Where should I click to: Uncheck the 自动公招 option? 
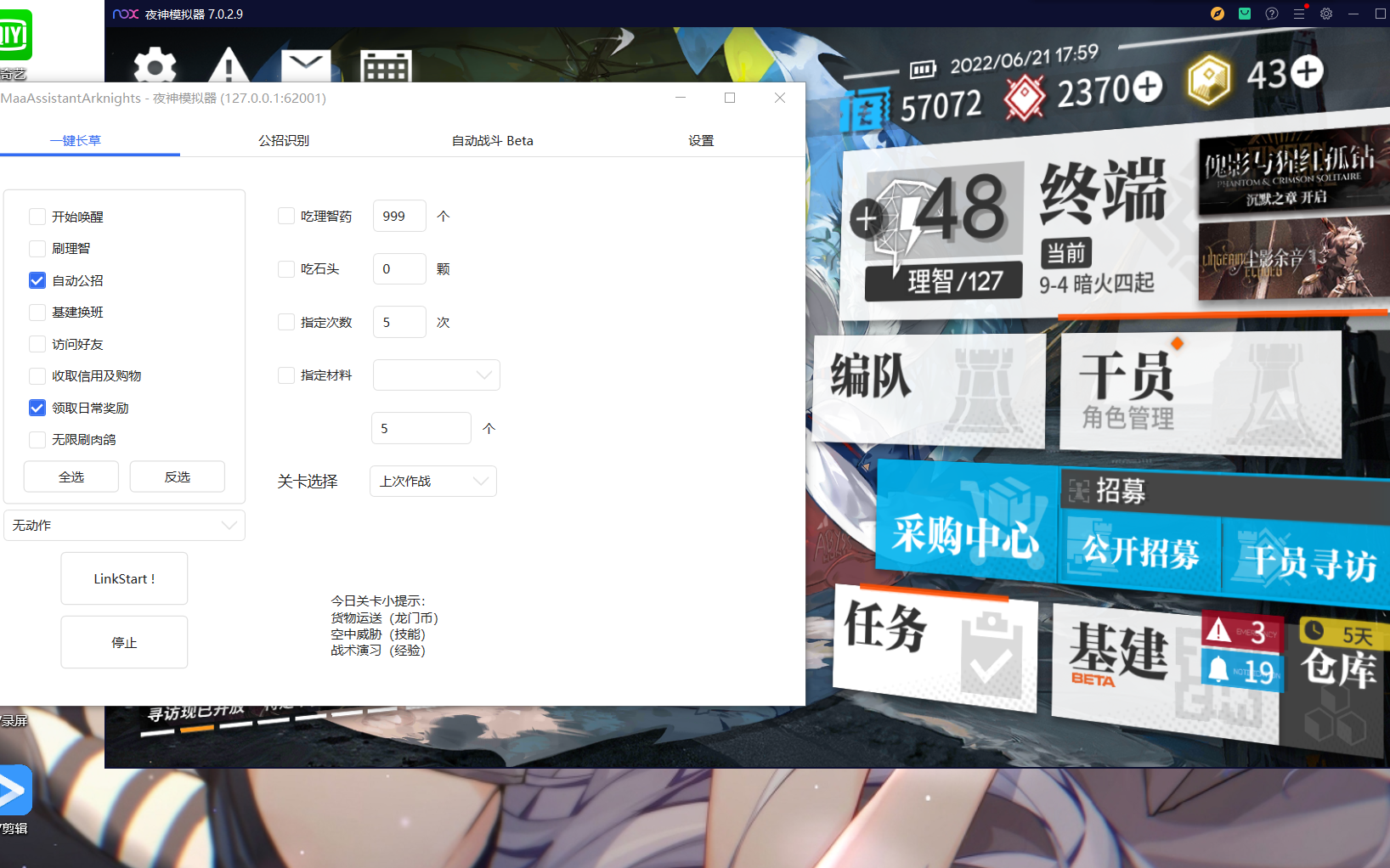point(37,280)
